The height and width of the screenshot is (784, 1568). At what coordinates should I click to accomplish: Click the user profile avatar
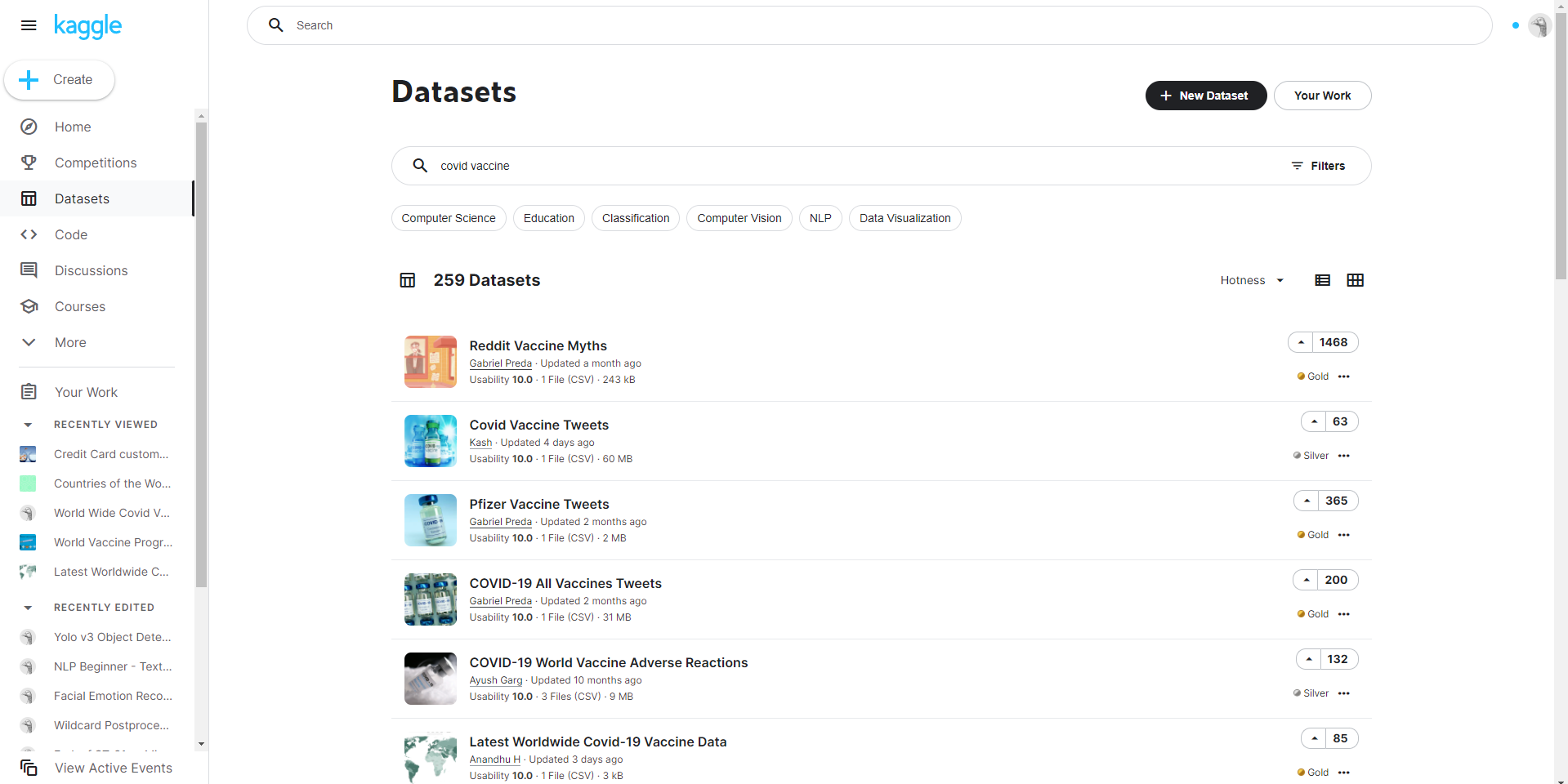[1539, 26]
